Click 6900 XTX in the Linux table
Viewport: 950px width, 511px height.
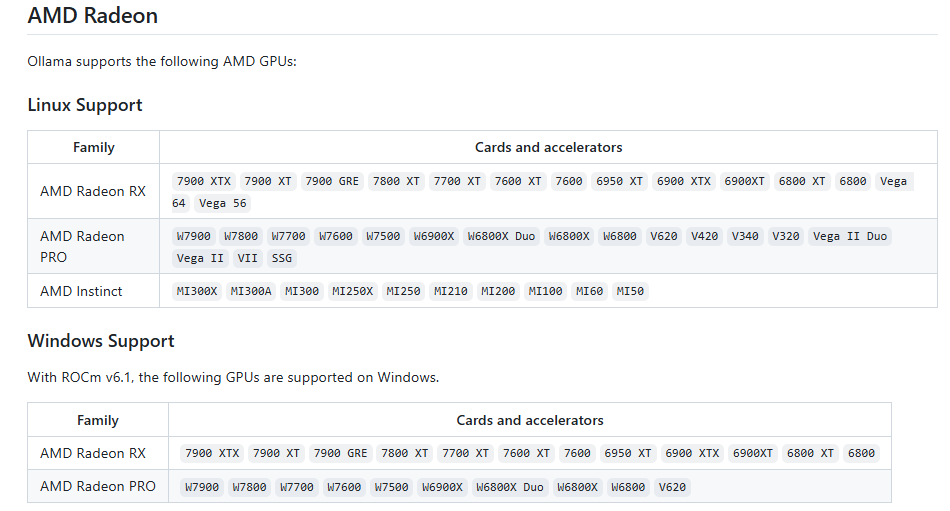(x=683, y=181)
